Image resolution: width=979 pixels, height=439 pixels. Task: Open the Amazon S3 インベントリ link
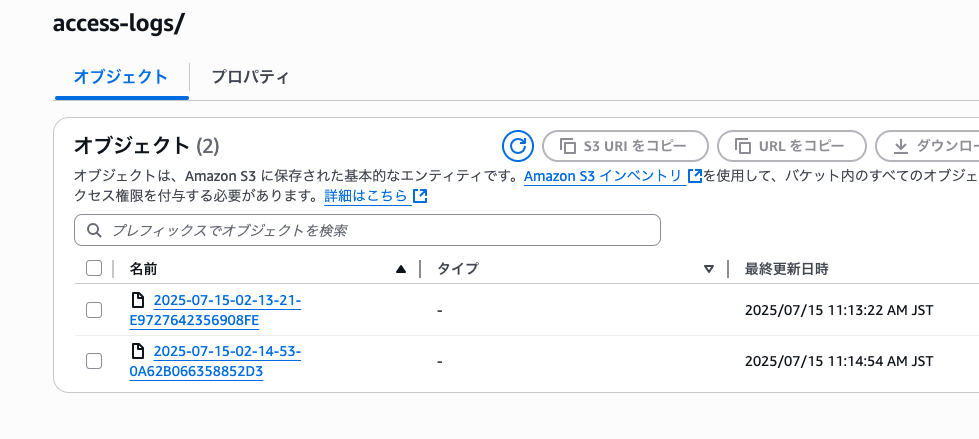[x=603, y=176]
